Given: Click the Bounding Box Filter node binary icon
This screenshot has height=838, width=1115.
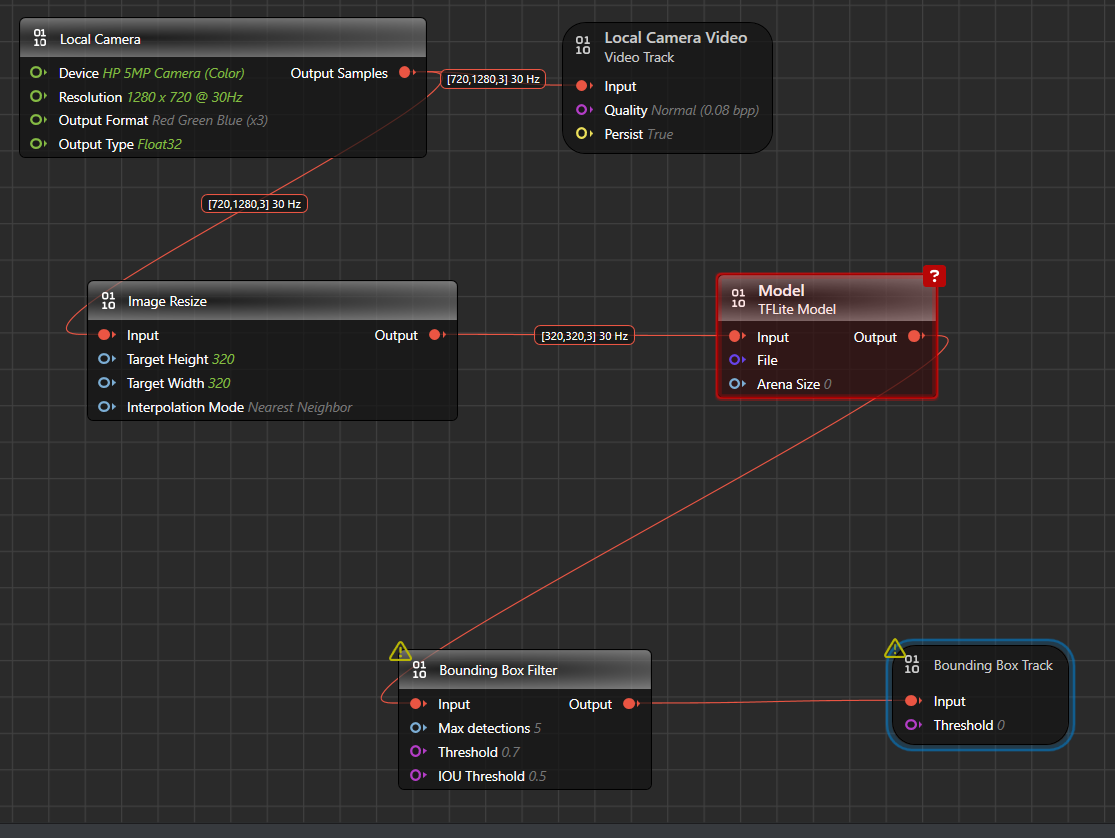Looking at the screenshot, I should pos(420,670).
